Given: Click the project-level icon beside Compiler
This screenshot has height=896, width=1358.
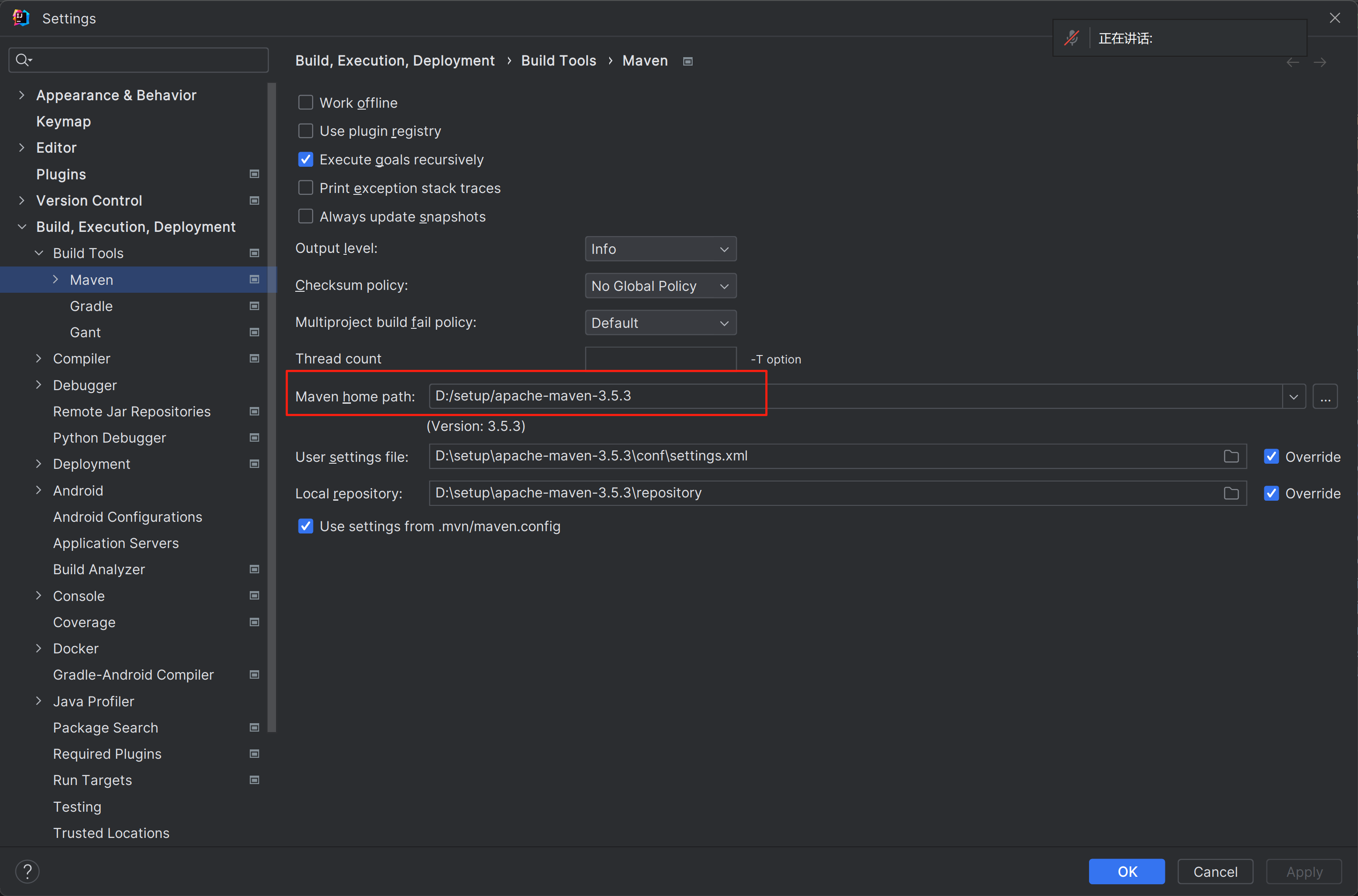Looking at the screenshot, I should pyautogui.click(x=254, y=358).
